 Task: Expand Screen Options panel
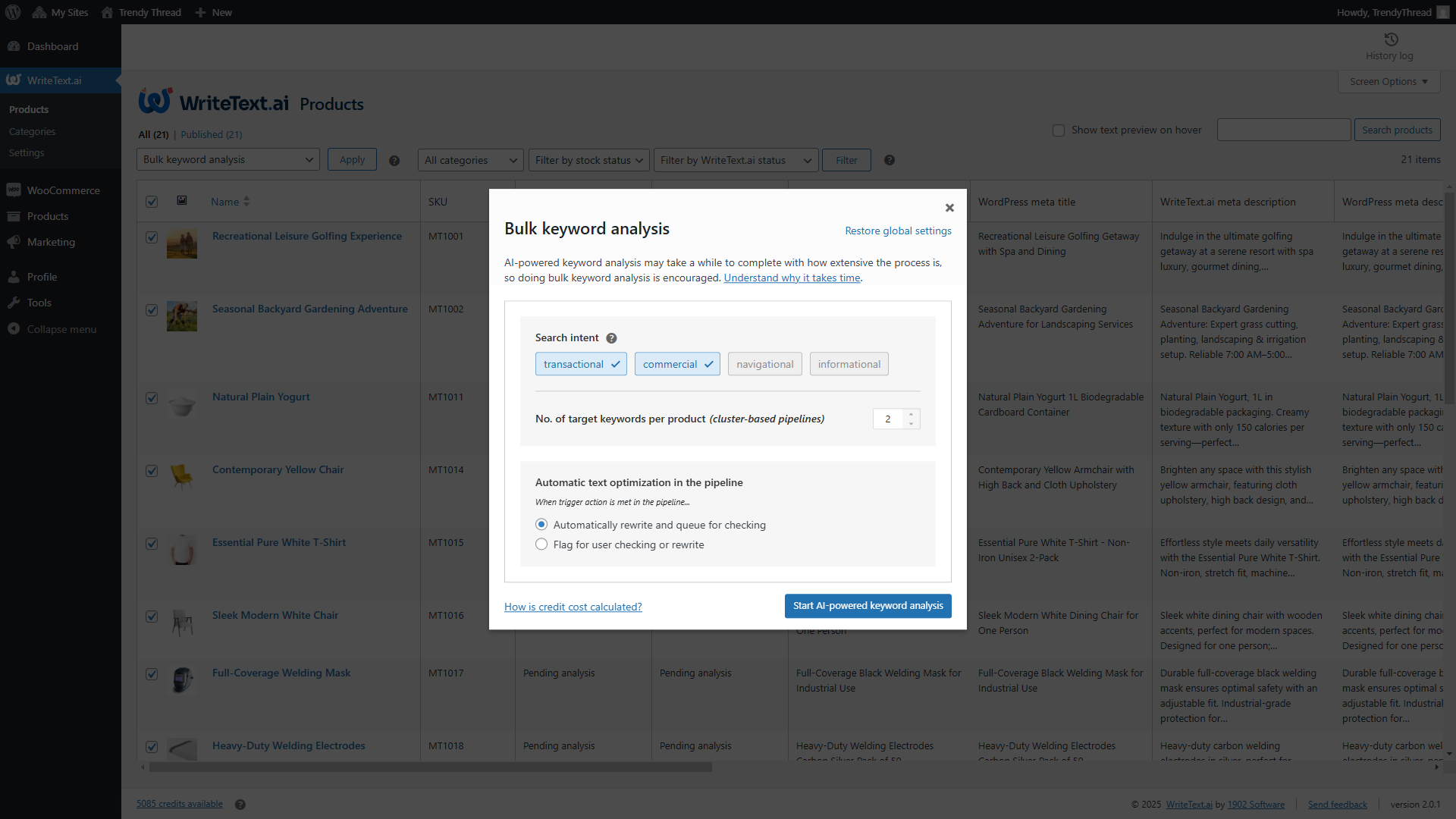[x=1389, y=82]
